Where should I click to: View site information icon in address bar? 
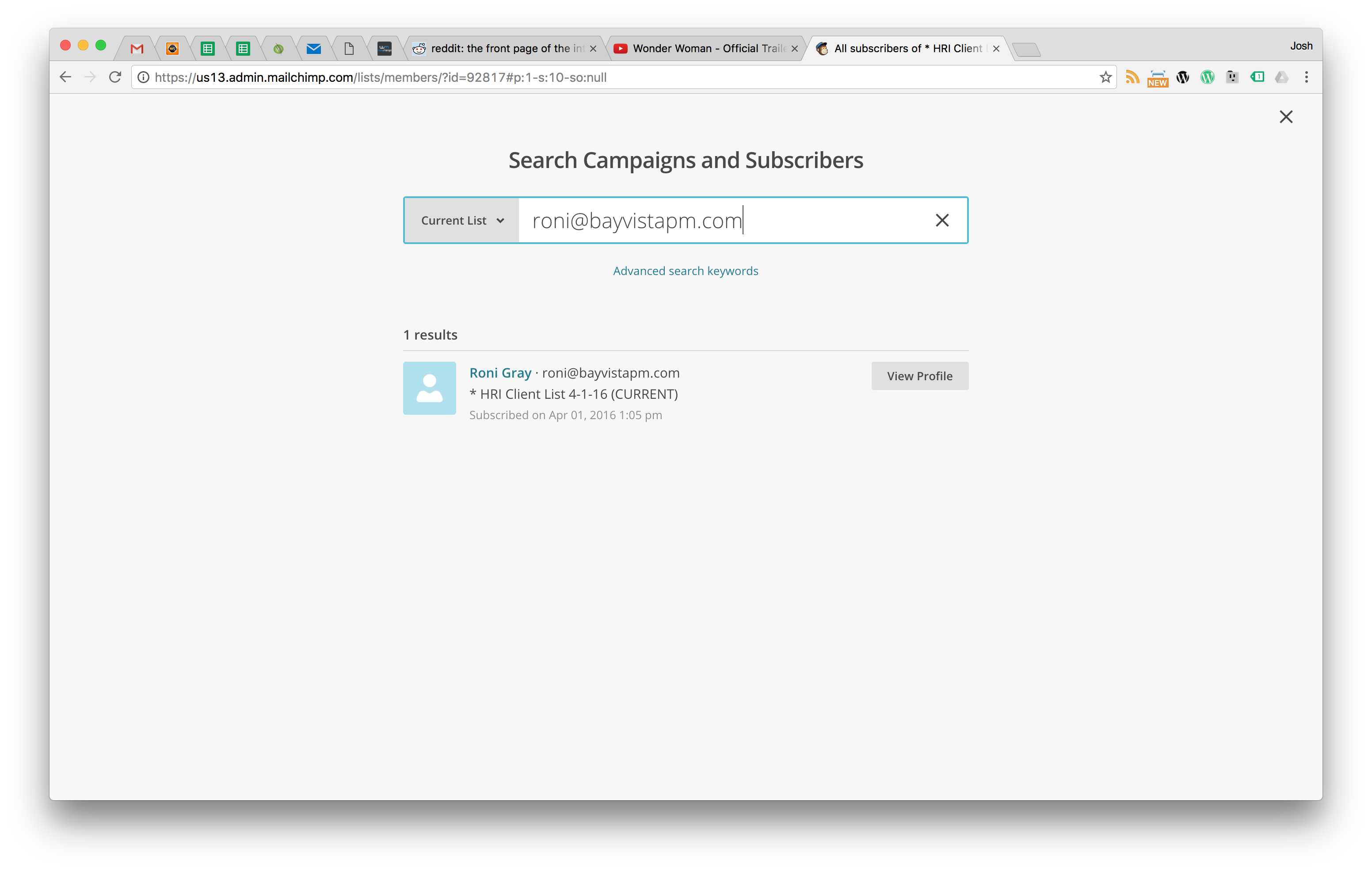click(x=144, y=77)
